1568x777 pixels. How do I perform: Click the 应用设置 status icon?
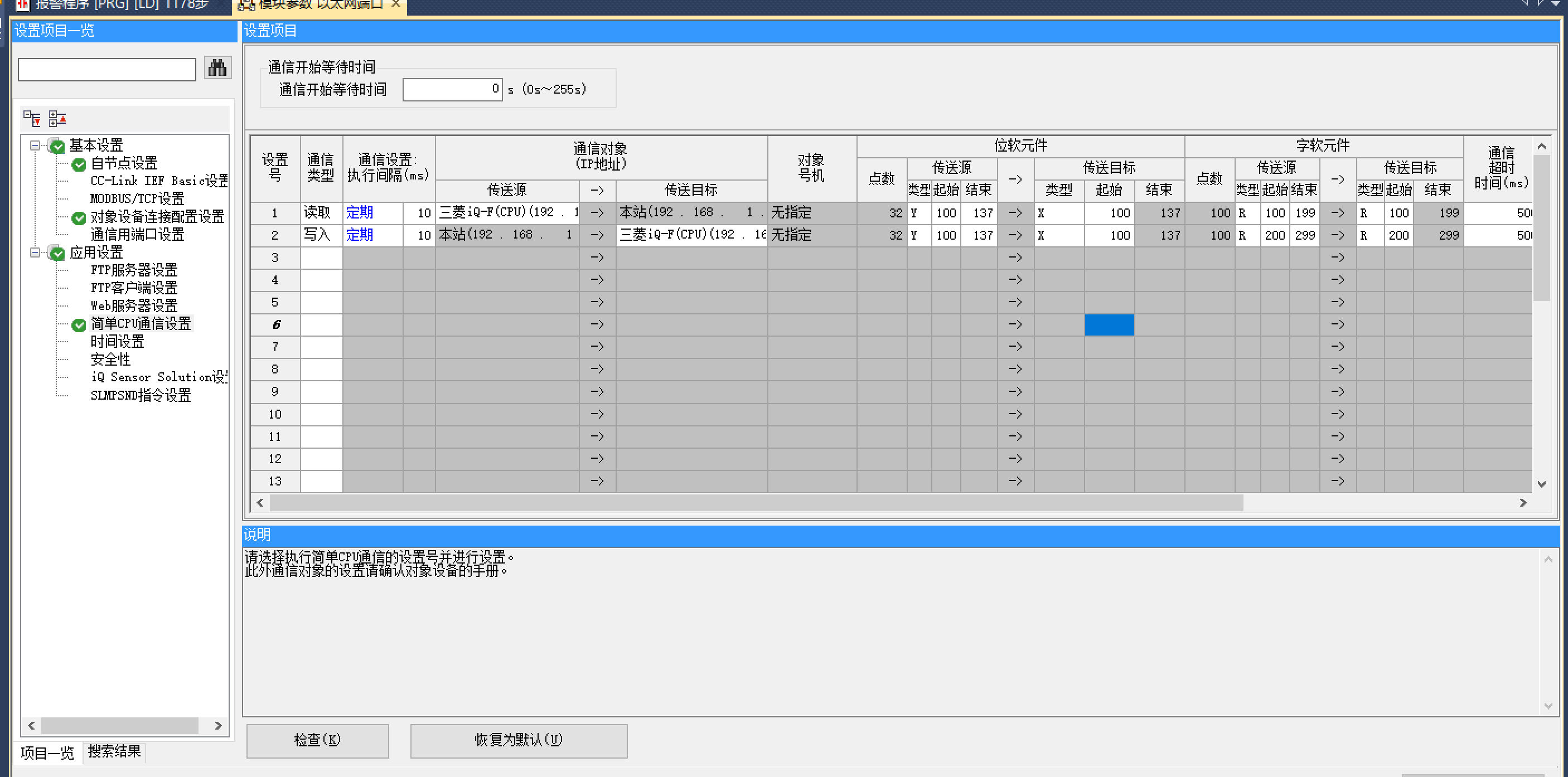click(57, 253)
